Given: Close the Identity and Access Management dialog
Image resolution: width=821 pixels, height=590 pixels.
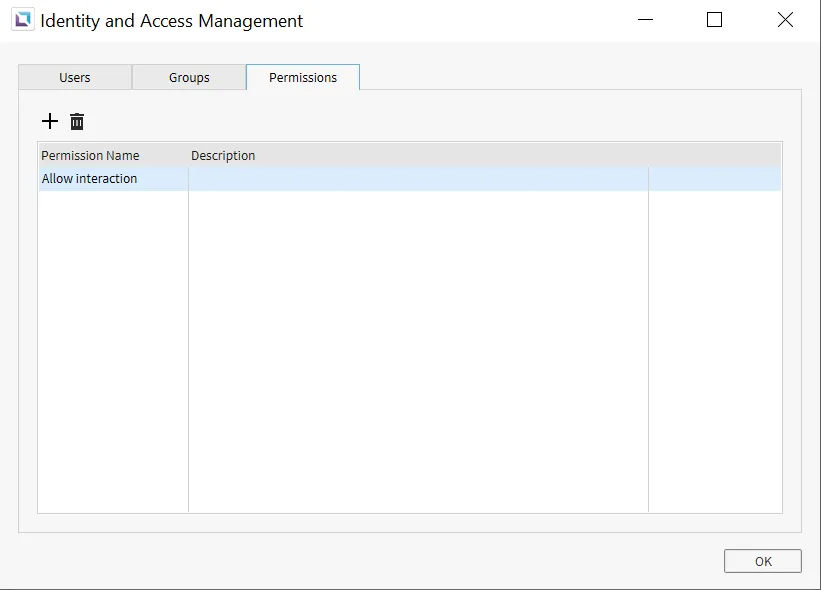Looking at the screenshot, I should click(785, 20).
